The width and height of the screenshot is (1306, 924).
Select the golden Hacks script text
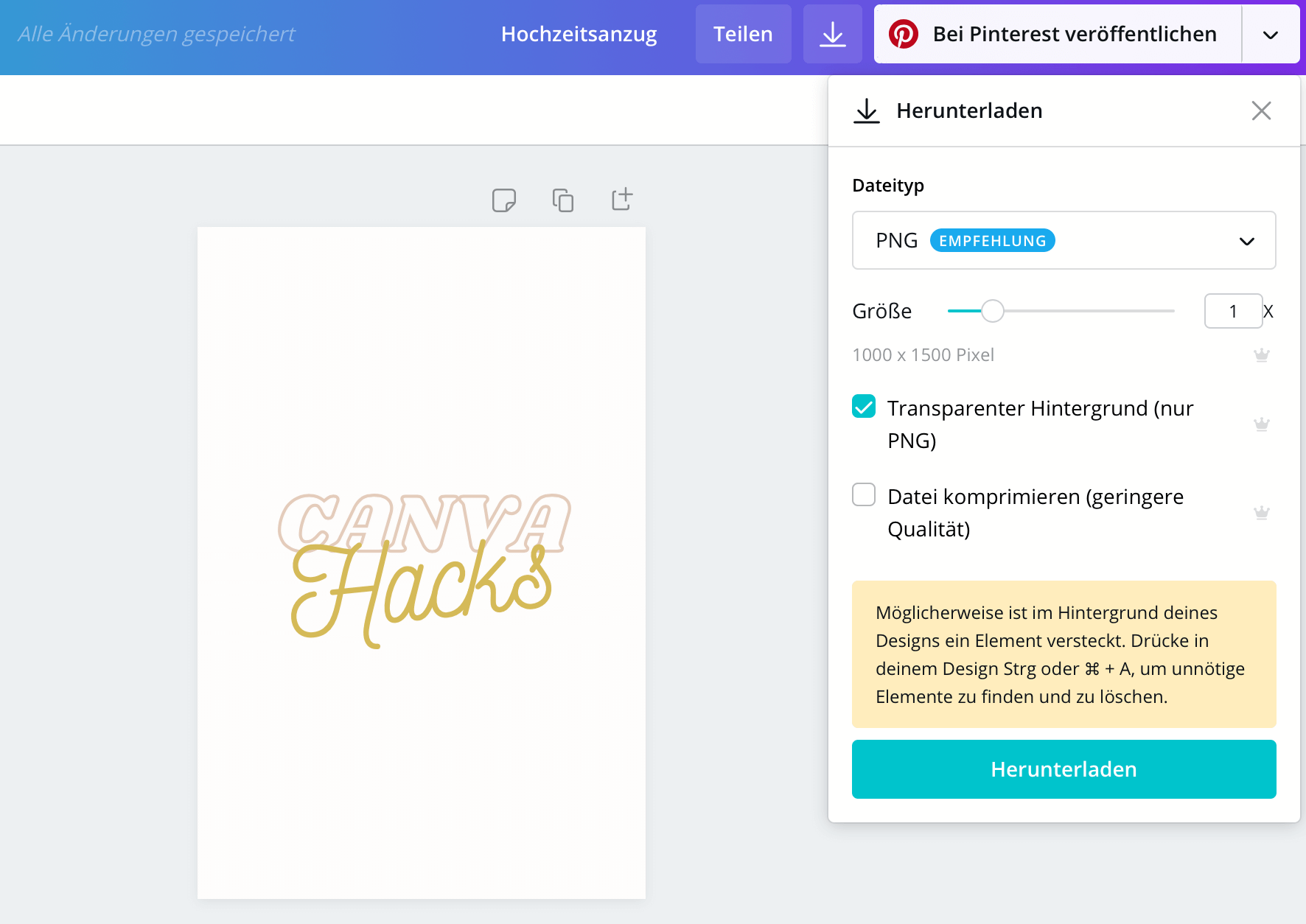pos(420,595)
